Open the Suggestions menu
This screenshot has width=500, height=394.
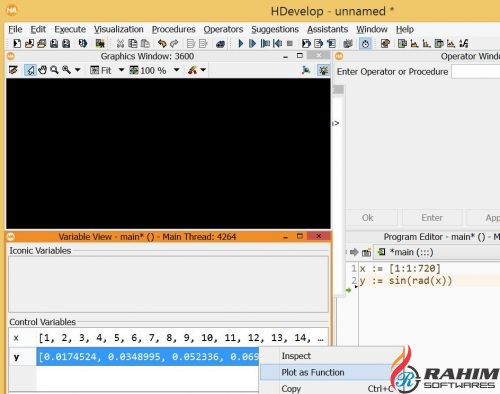[x=275, y=29]
